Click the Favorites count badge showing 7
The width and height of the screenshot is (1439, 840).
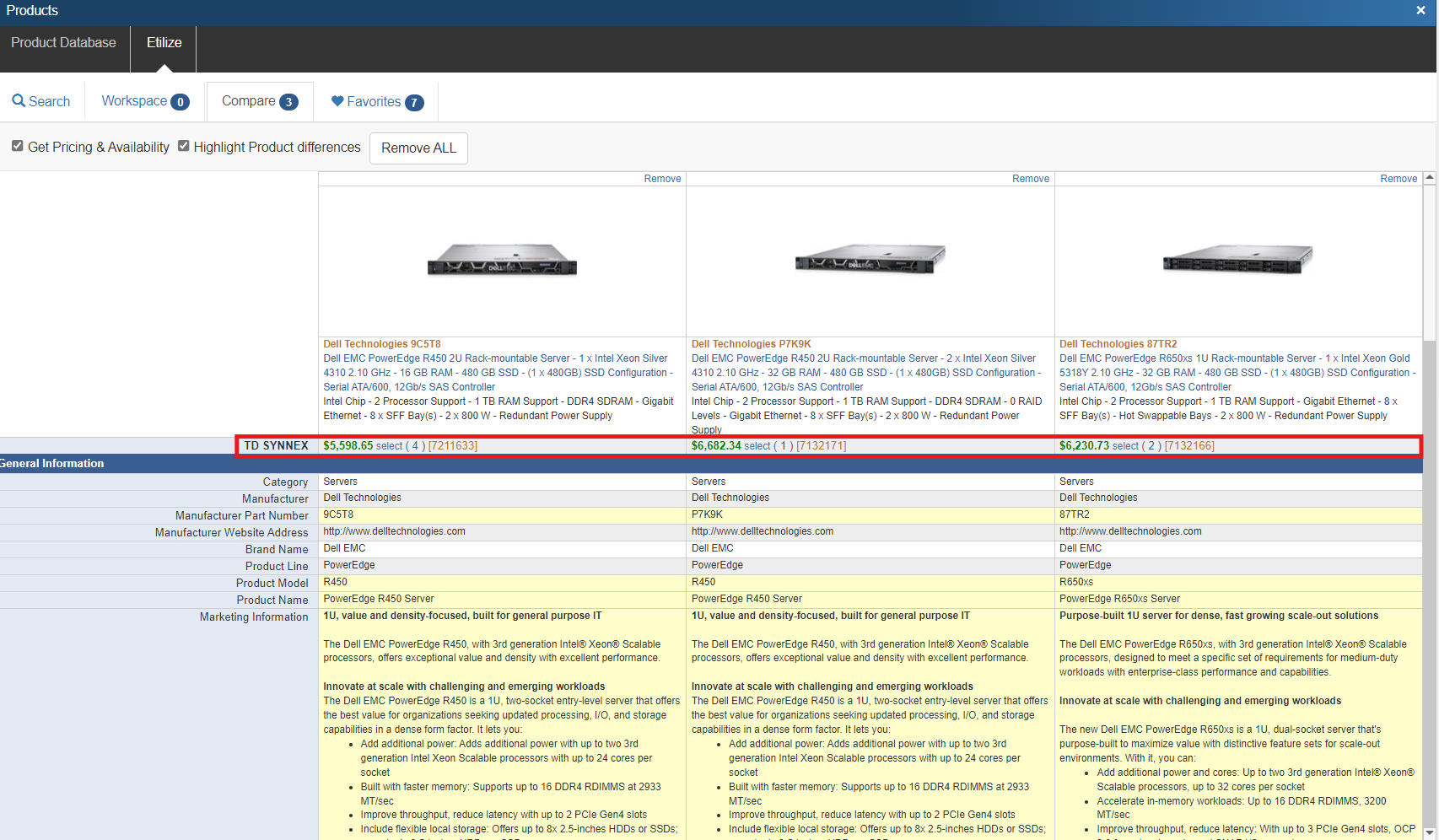[414, 102]
